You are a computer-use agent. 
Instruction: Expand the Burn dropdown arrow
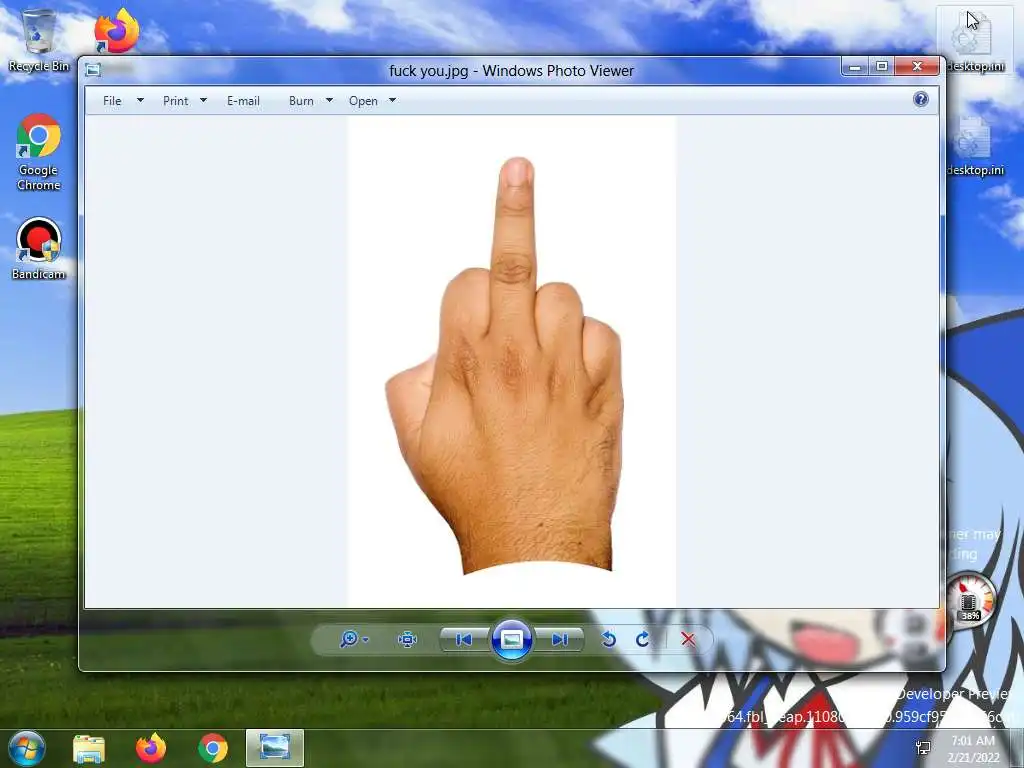[x=329, y=101]
